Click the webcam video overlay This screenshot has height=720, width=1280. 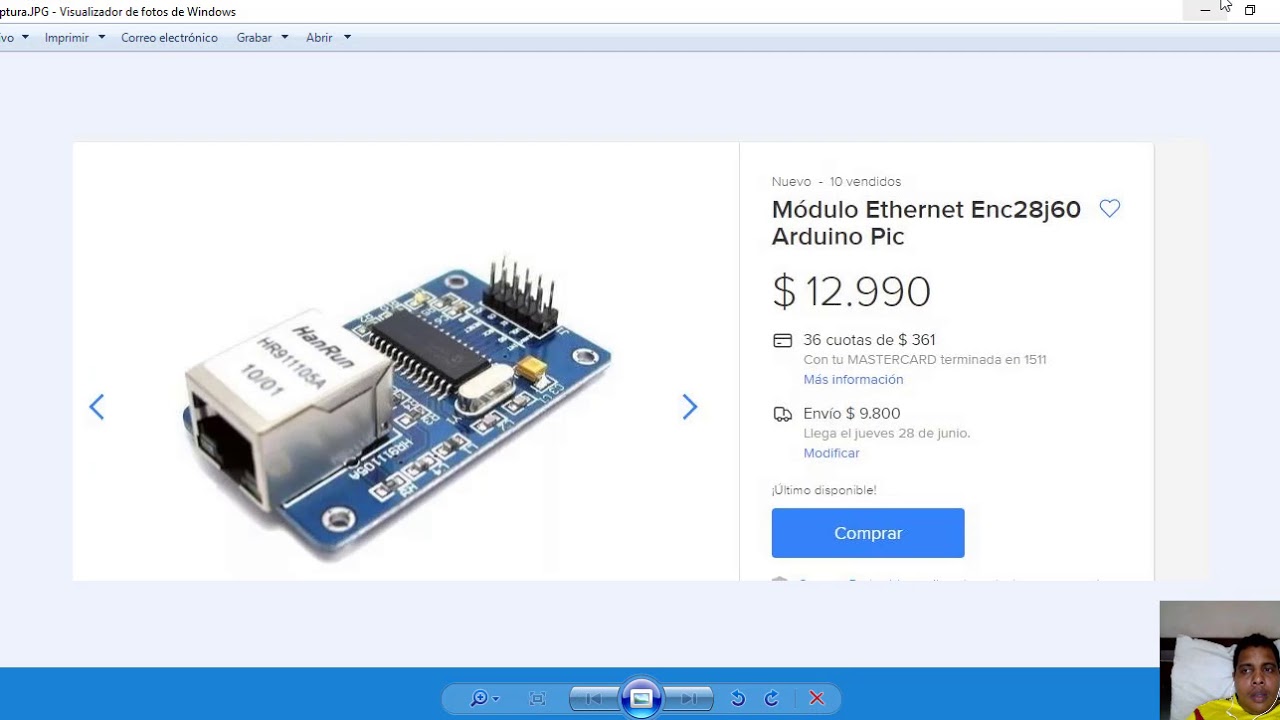tap(1220, 660)
